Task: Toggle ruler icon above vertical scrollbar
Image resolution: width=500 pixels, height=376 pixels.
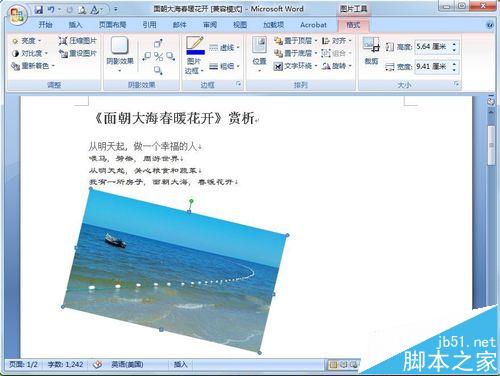Action: click(x=491, y=102)
